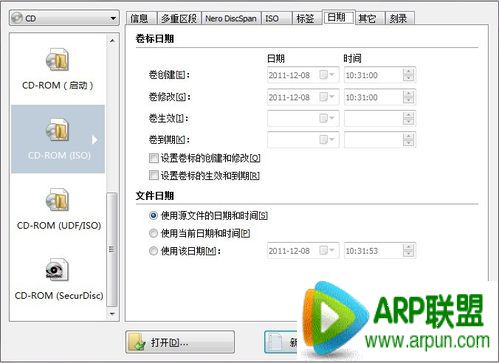The image size is (499, 363).
Task: Switch to the 其它 tab
Action: click(370, 19)
